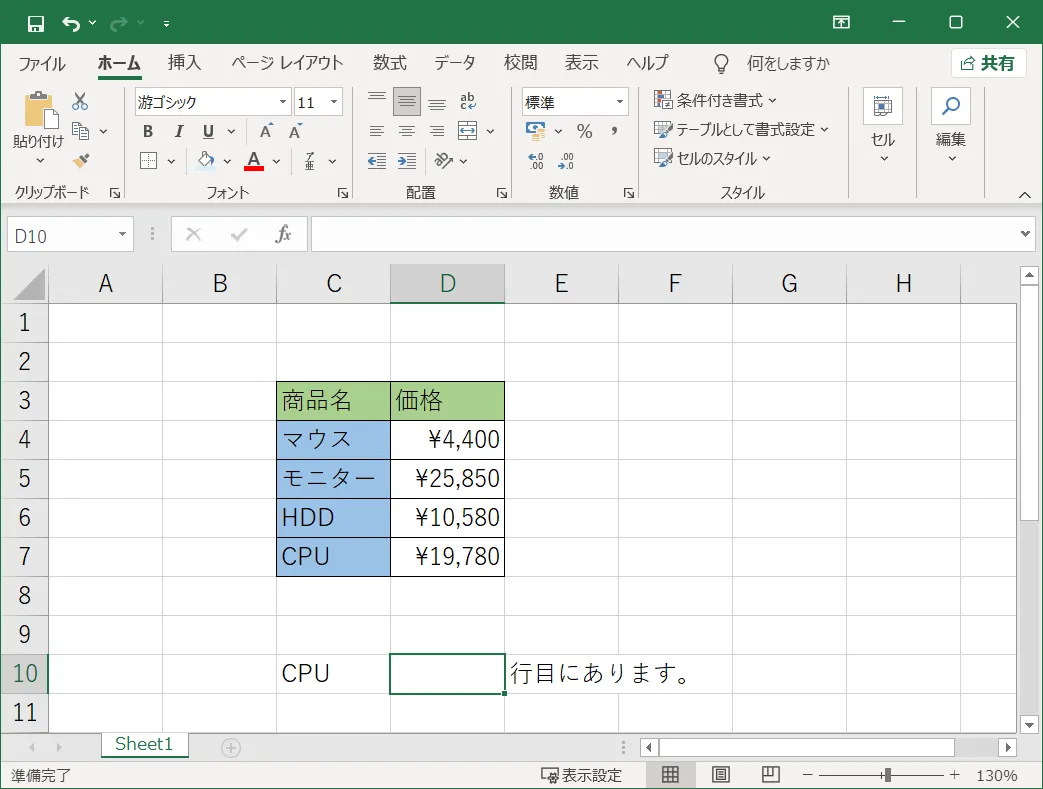Expand the formula bar chevron

(x=1025, y=234)
